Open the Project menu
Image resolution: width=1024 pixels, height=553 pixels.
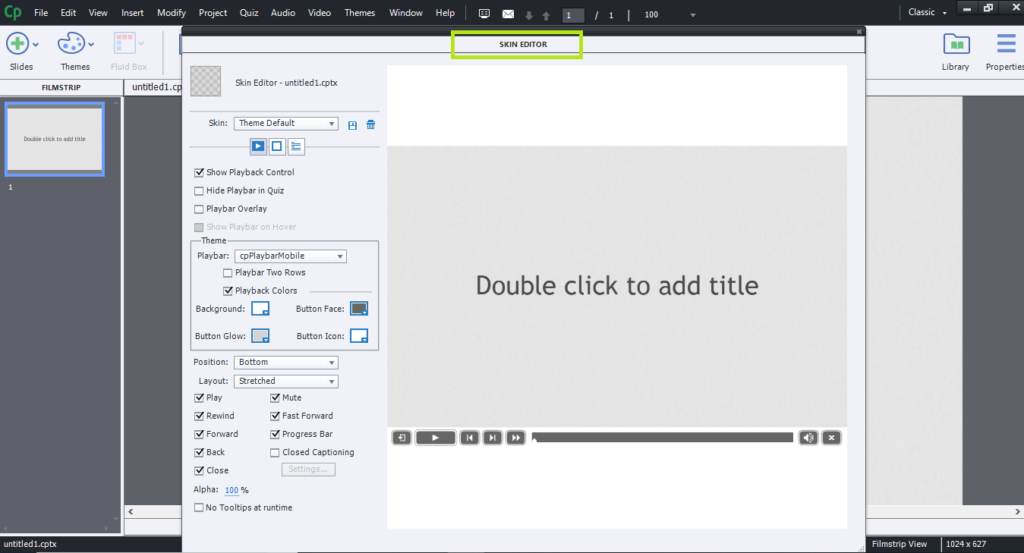point(213,12)
